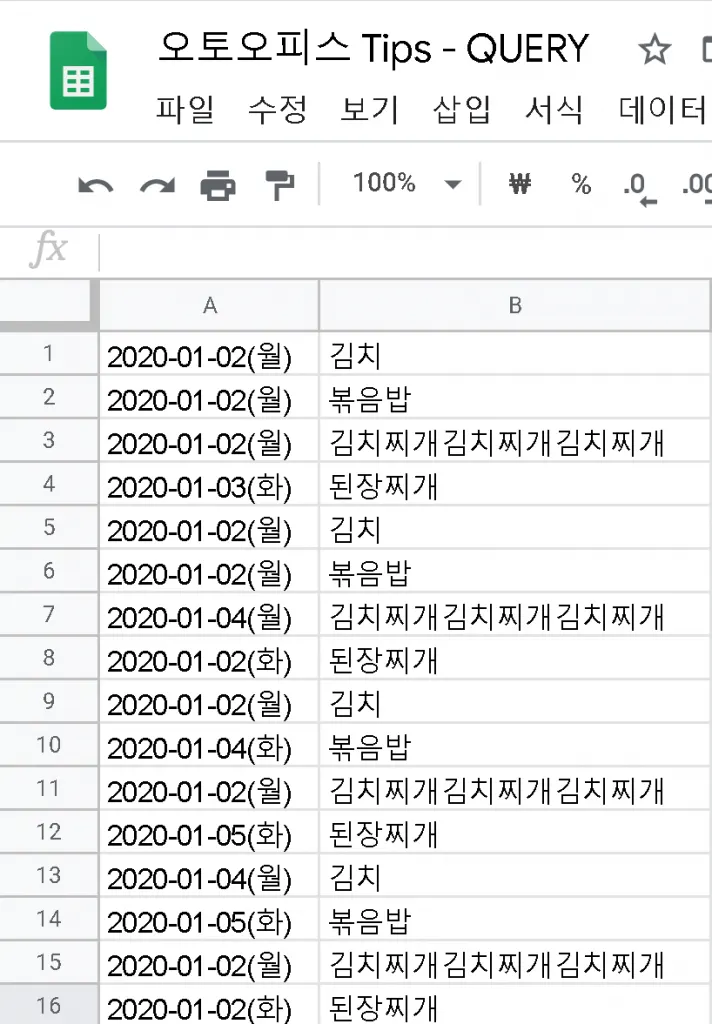
Task: Select row 7 header
Action: (49, 614)
